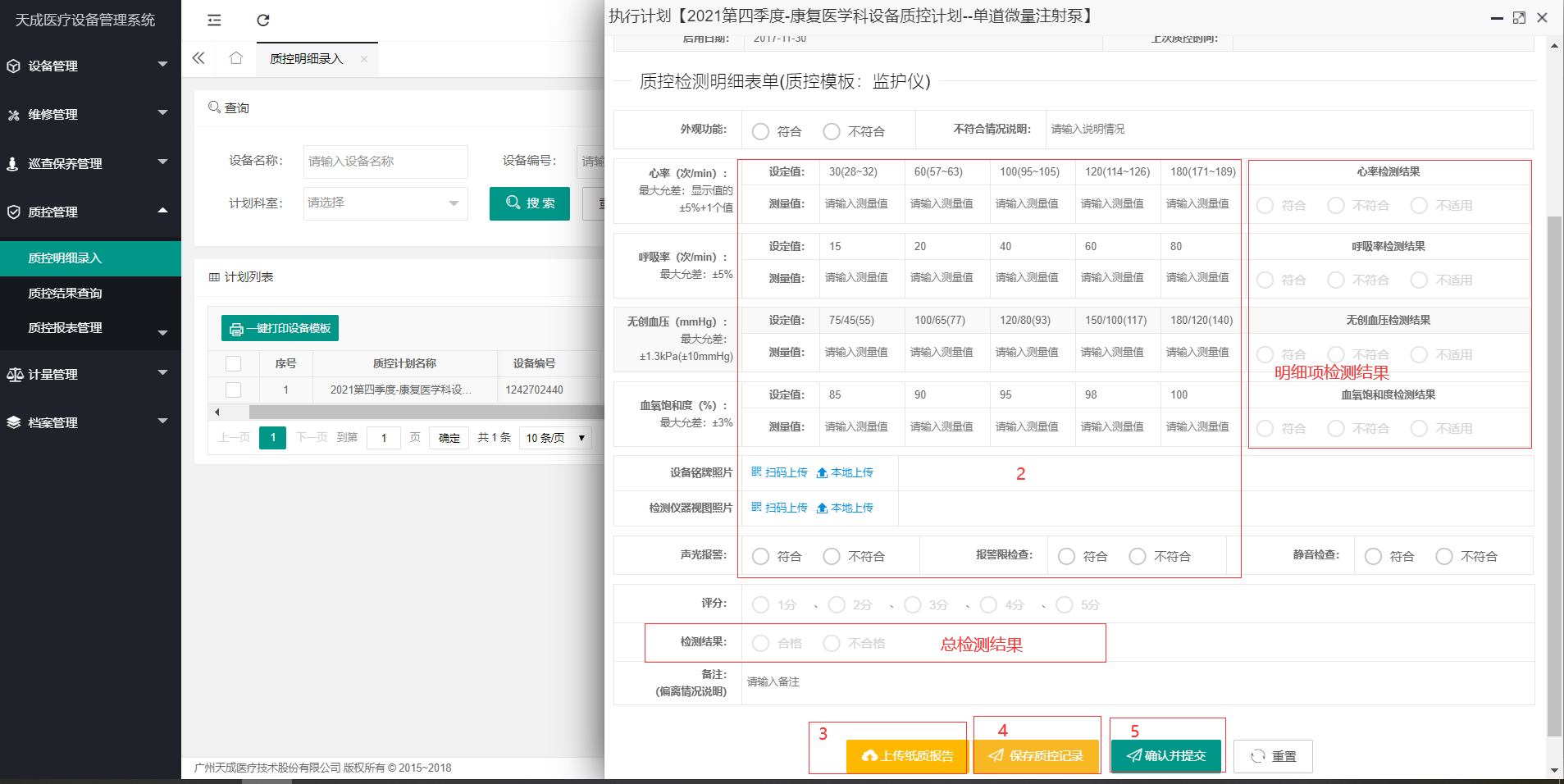Screen dimensions: 1564x784
Task: Click 扫码上传 for 设备铭牌照片
Action: click(779, 472)
